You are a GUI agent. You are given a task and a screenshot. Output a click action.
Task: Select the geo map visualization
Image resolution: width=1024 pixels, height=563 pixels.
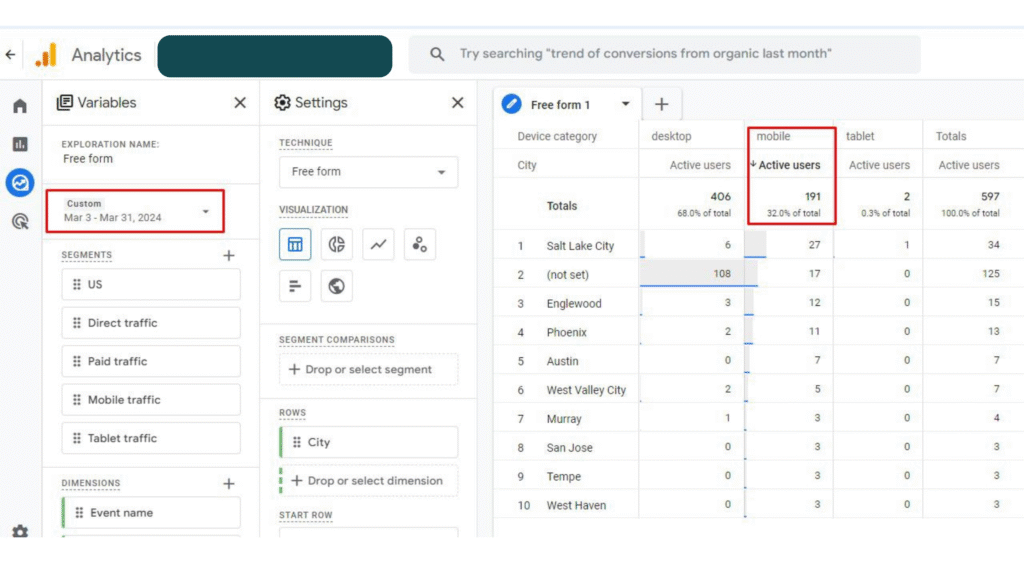[x=337, y=286]
